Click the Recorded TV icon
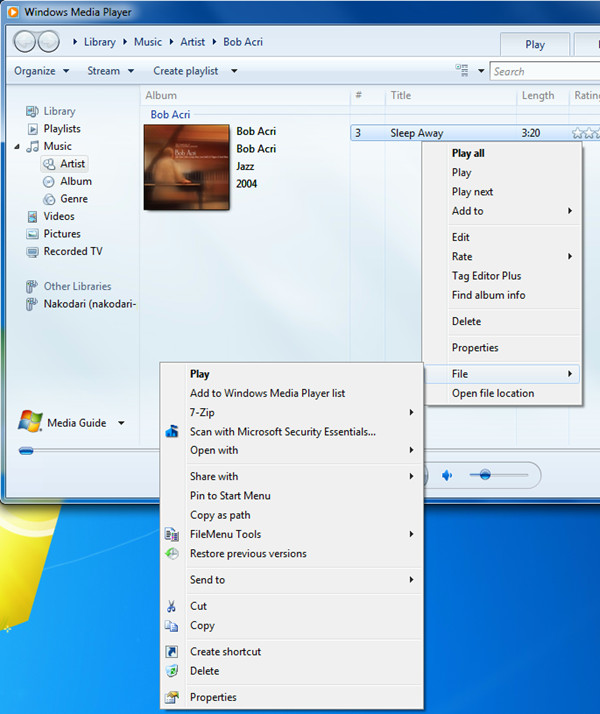 click(x=32, y=252)
